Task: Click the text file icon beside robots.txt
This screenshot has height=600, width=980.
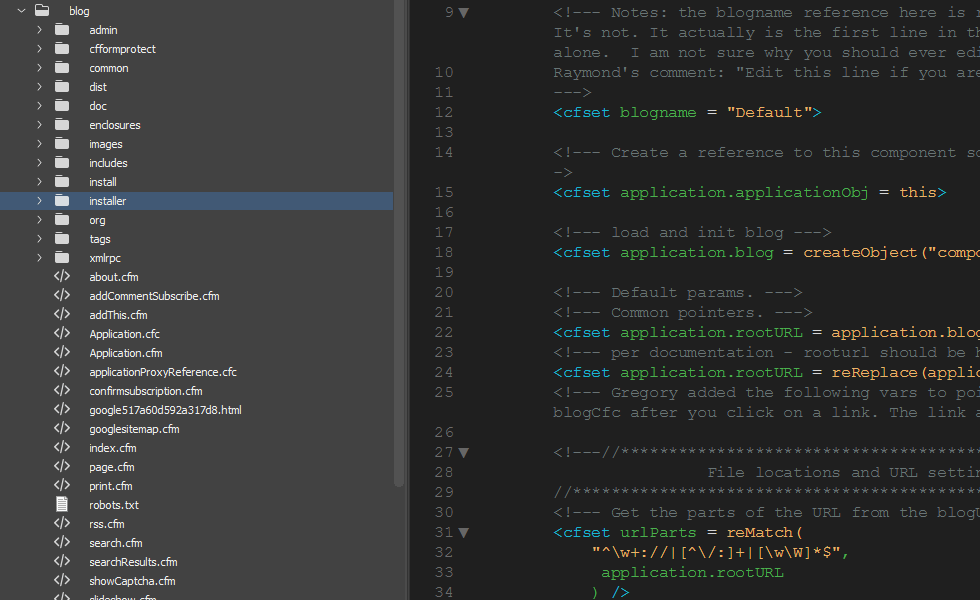Action: tap(62, 504)
